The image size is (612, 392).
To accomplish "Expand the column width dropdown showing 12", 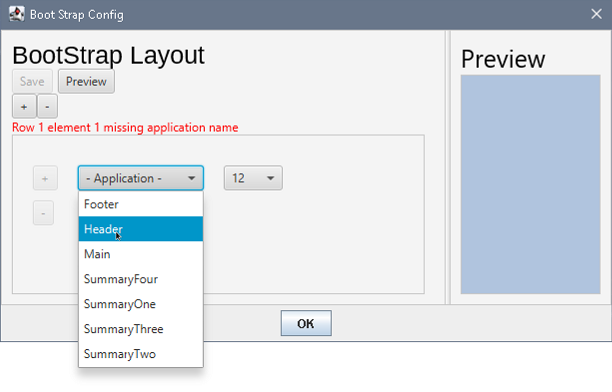I will [253, 178].
